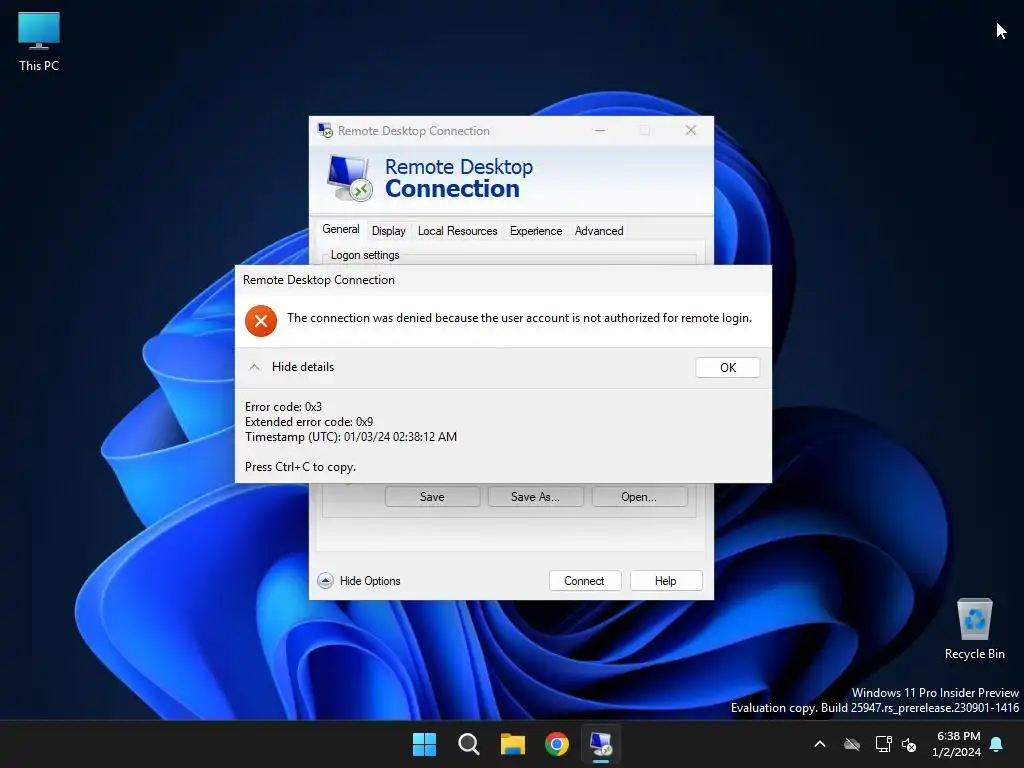Open the Advanced tab
1024x768 pixels.
click(599, 231)
